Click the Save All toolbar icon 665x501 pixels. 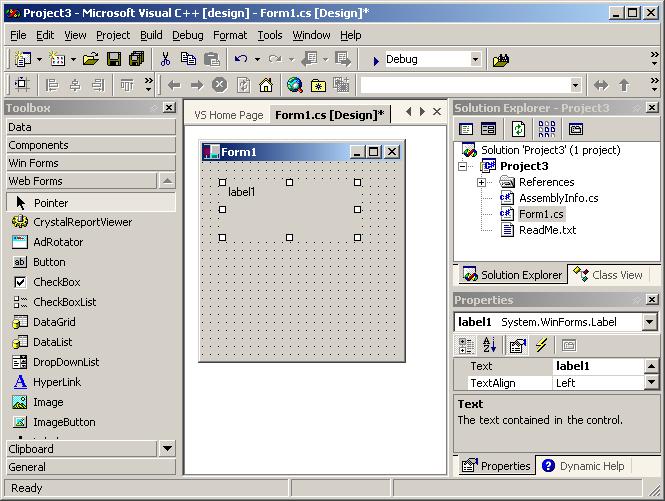click(137, 59)
